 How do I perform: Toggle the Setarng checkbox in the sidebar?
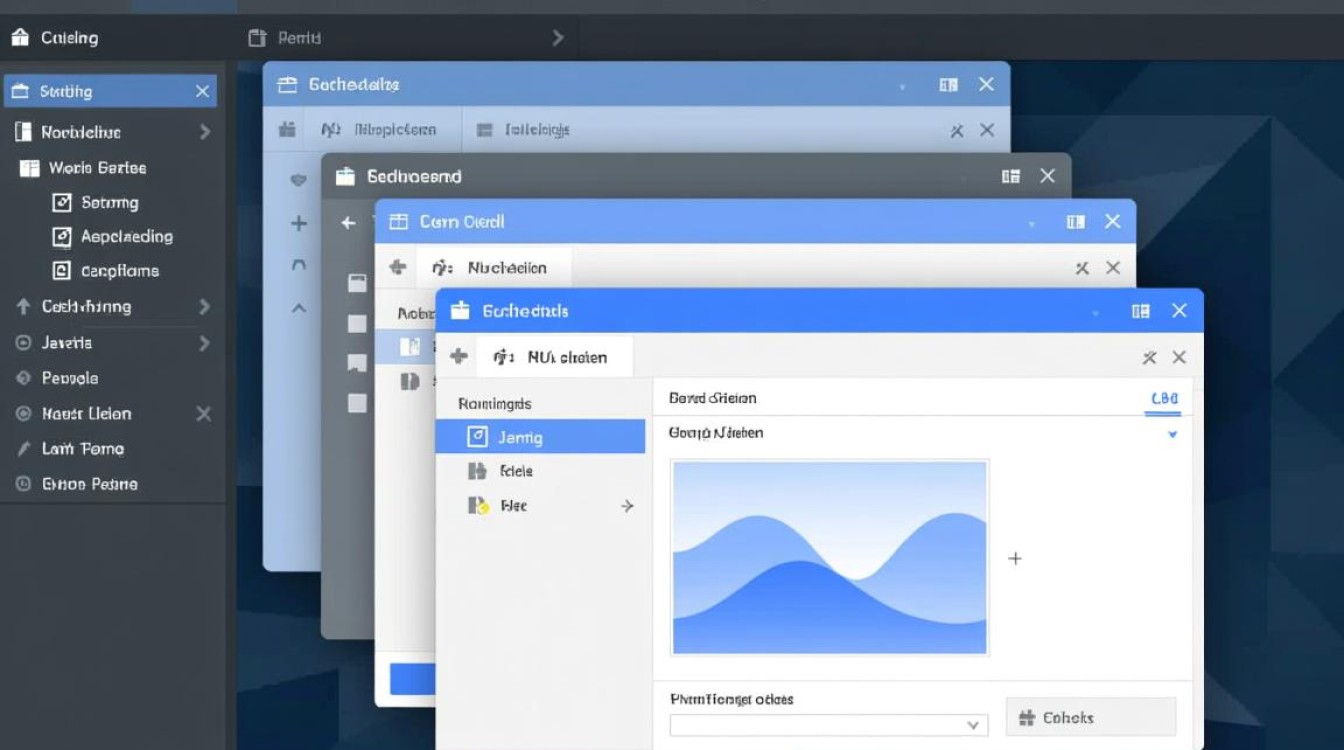coord(62,202)
